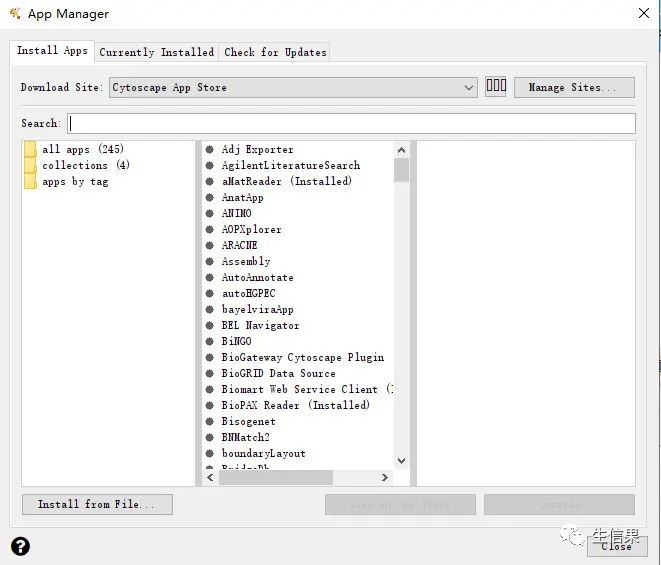This screenshot has width=661, height=565.
Task: Select autoHGPEC in the app list
Action: (x=249, y=293)
